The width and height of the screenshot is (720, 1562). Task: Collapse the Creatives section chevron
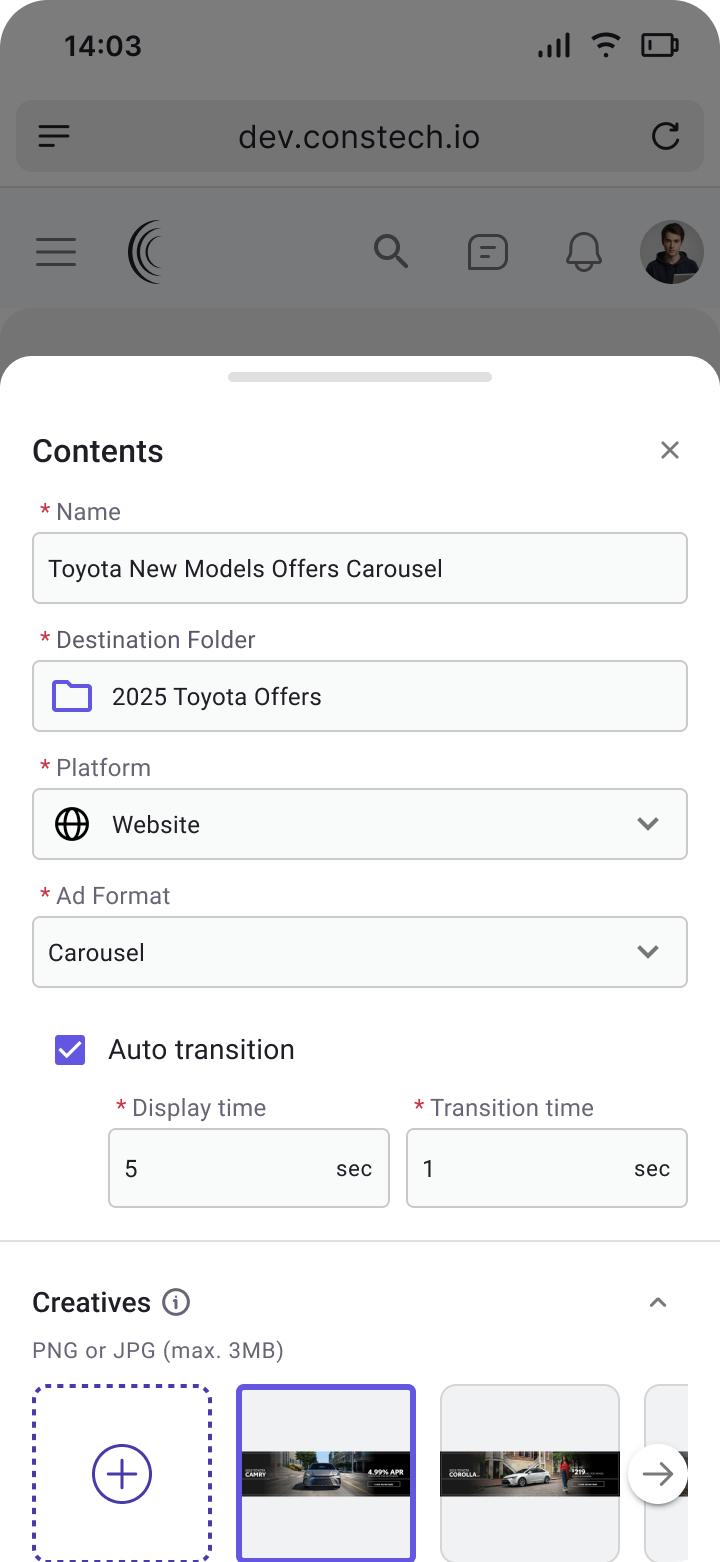658,1302
